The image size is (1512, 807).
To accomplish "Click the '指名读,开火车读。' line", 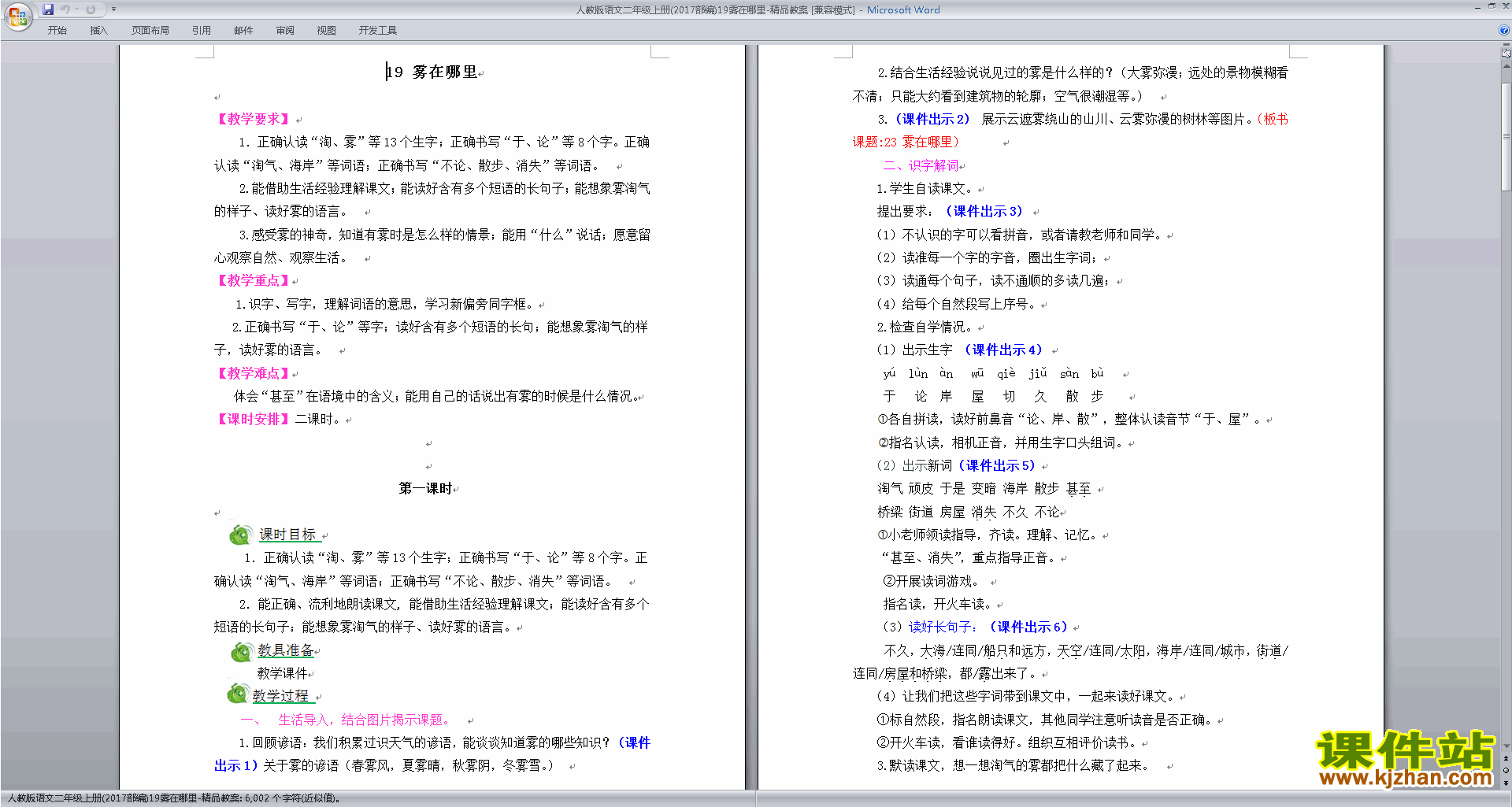I will pyautogui.click(x=939, y=605).
